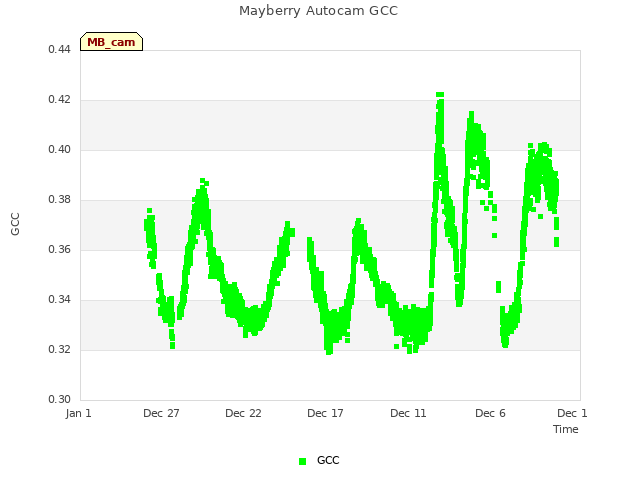This screenshot has width=640, height=480.
Task: Click the chart title Mayberry Autocam GCC
Action: [x=318, y=11]
